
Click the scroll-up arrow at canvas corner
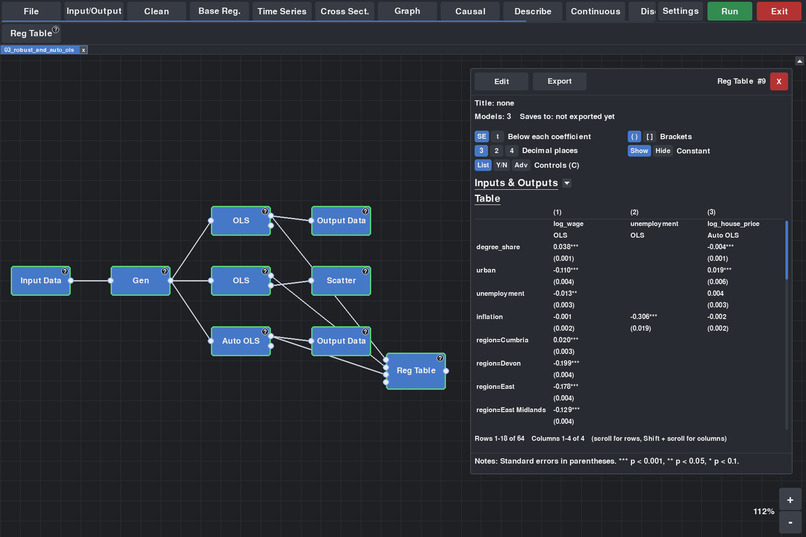[799, 61]
